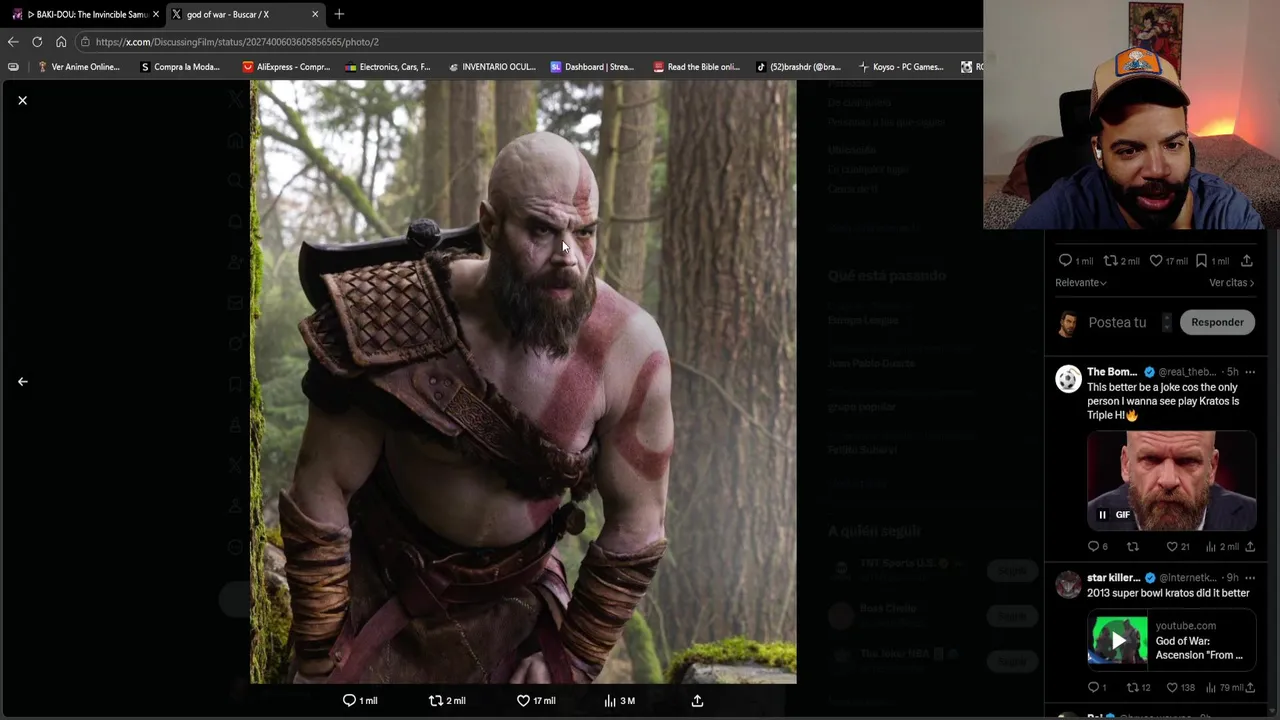The image size is (1280, 720).
Task: Click the Postea tu reply field
Action: pos(1117,322)
